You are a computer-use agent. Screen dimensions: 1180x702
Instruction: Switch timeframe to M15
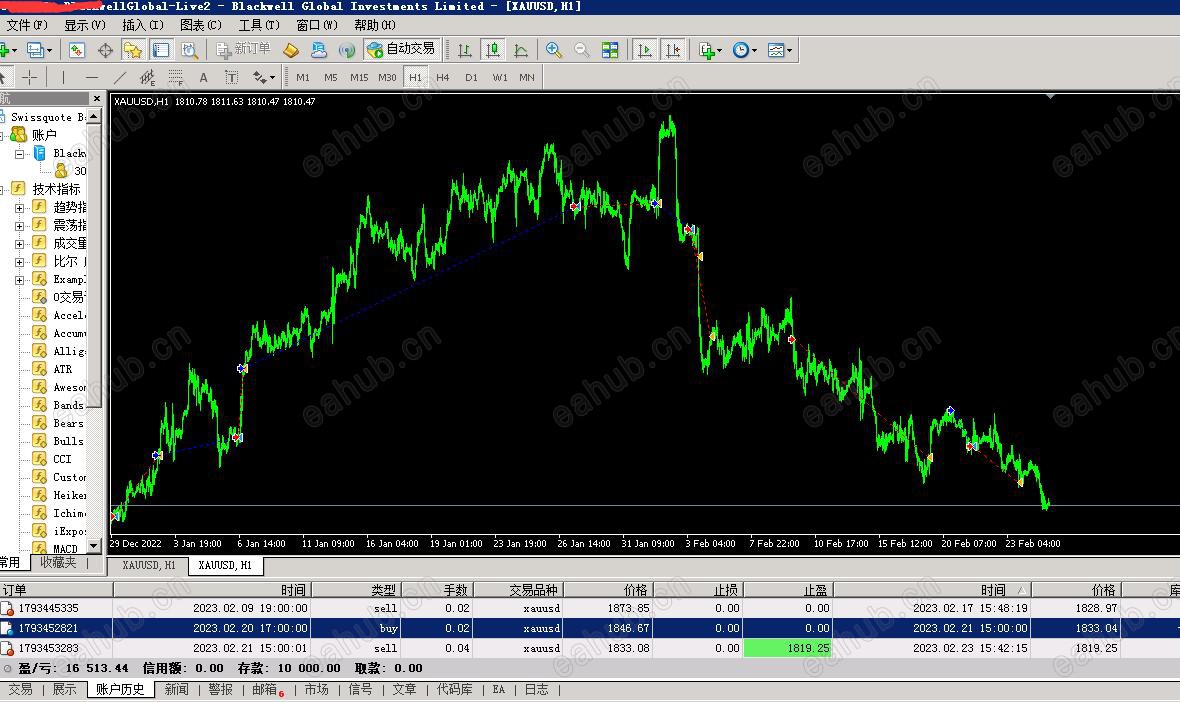point(359,77)
